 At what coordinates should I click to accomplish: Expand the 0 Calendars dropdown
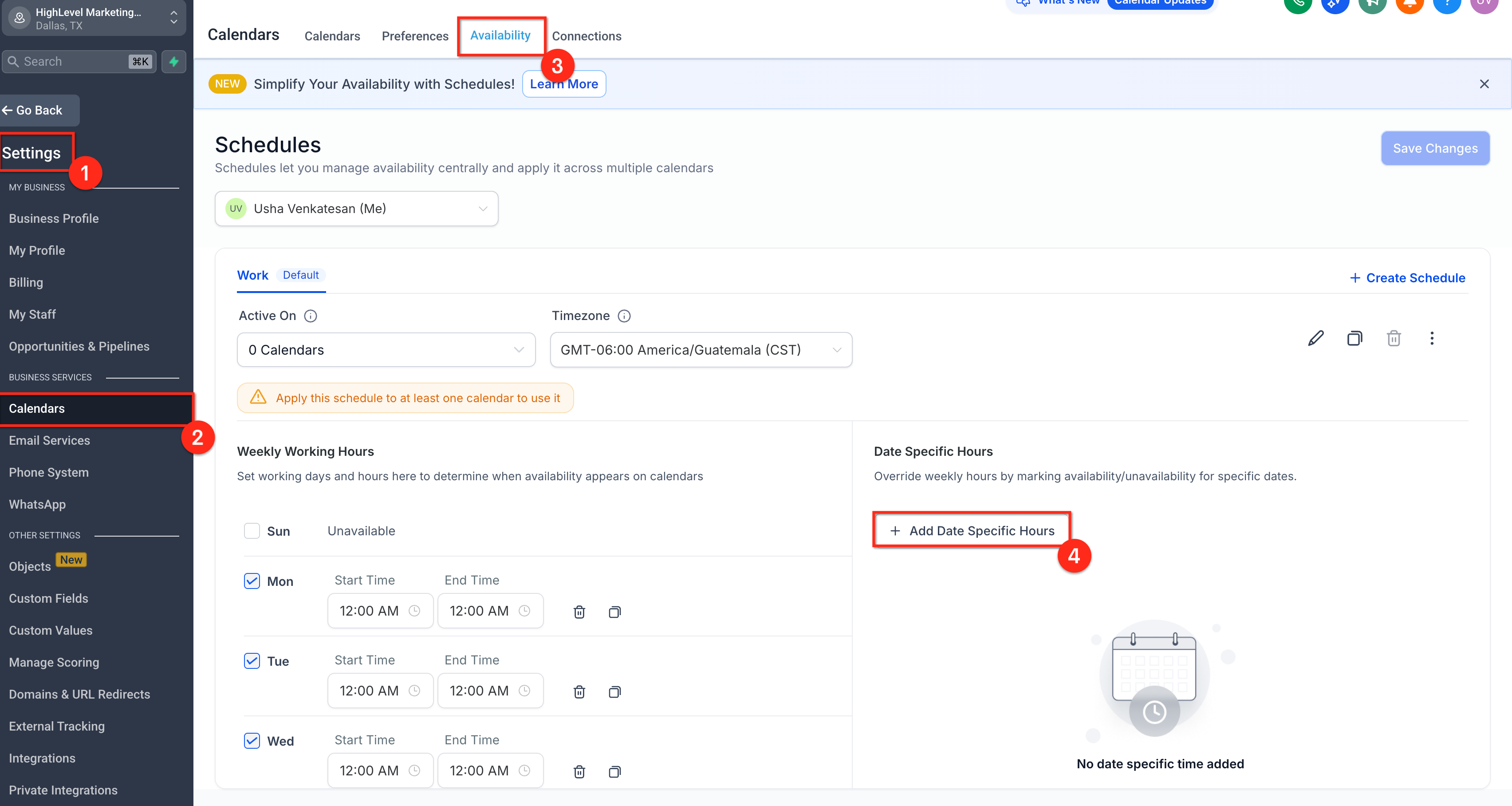pyautogui.click(x=386, y=350)
